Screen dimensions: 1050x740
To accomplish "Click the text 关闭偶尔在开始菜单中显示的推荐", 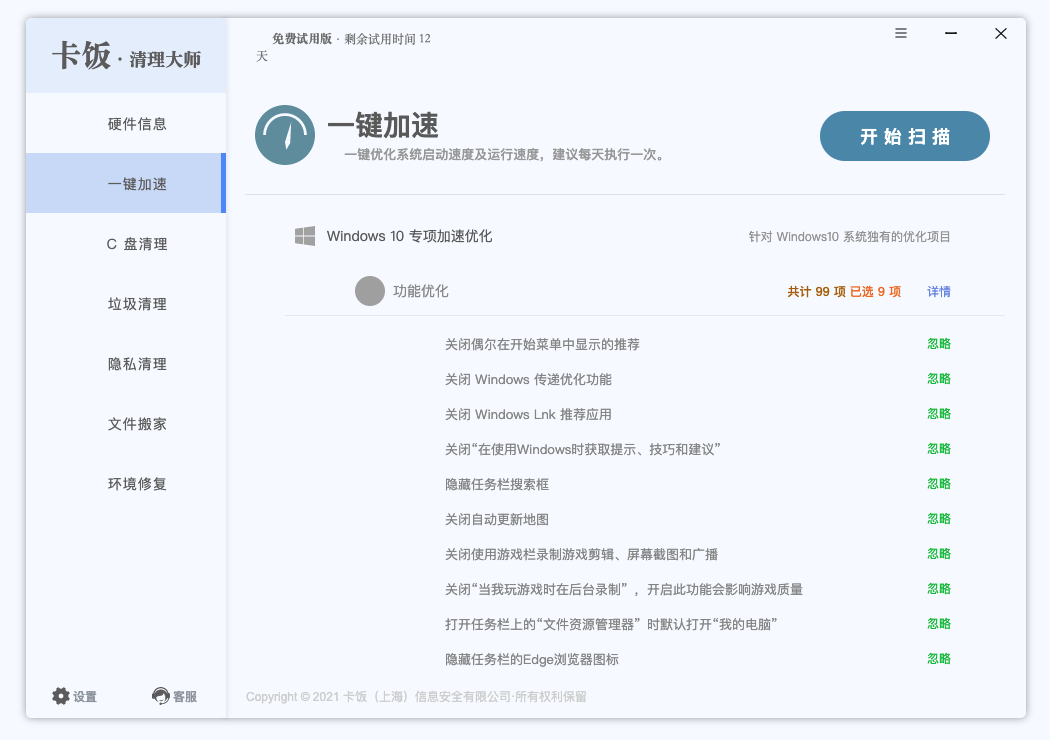I will click(542, 344).
